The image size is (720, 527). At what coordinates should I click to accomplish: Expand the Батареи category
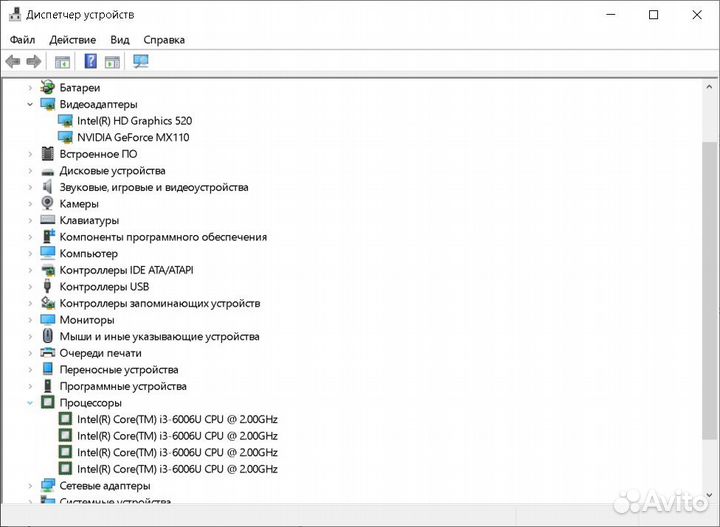pyautogui.click(x=30, y=88)
